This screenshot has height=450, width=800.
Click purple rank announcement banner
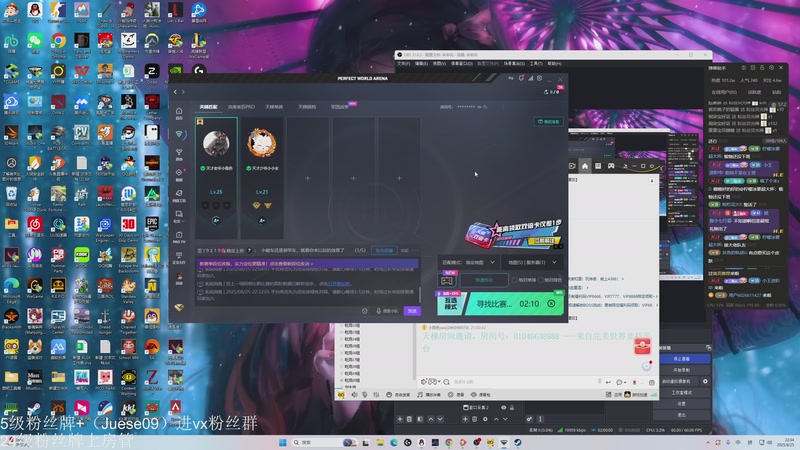click(308, 264)
